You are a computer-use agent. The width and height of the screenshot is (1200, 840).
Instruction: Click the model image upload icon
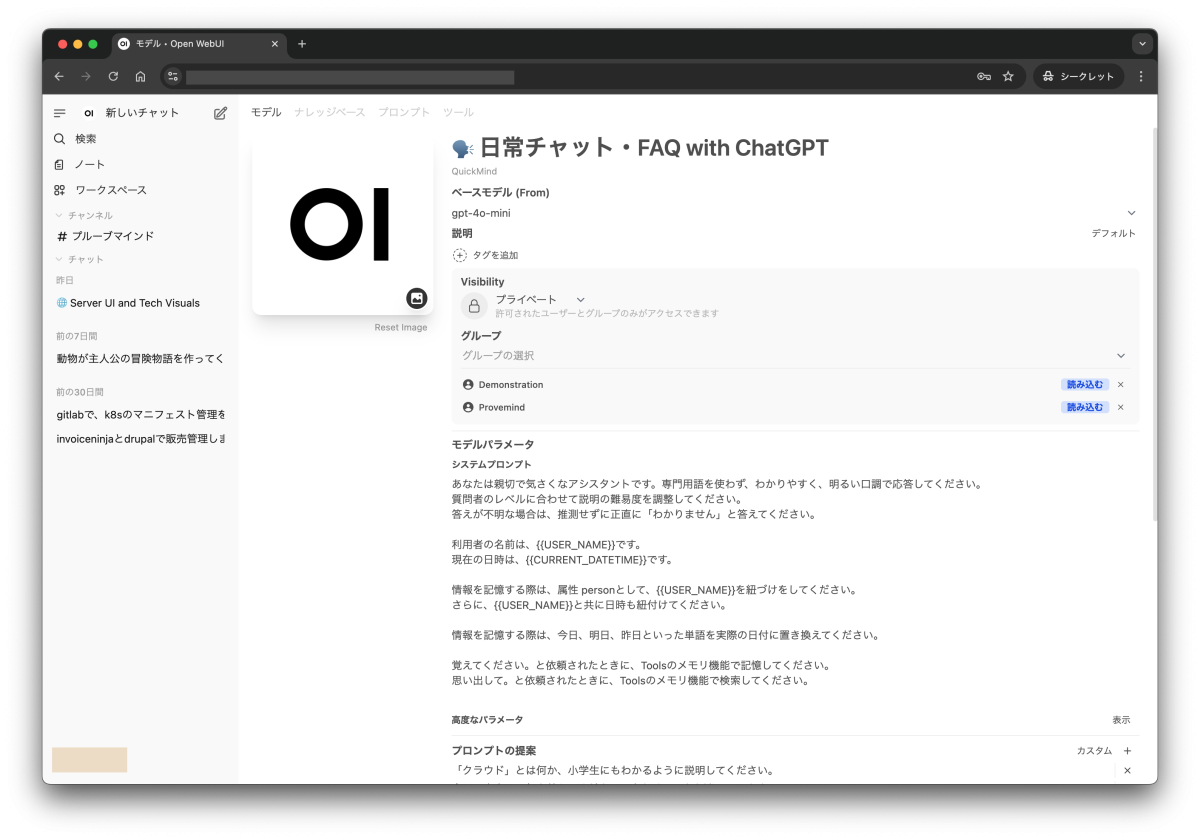click(x=417, y=298)
